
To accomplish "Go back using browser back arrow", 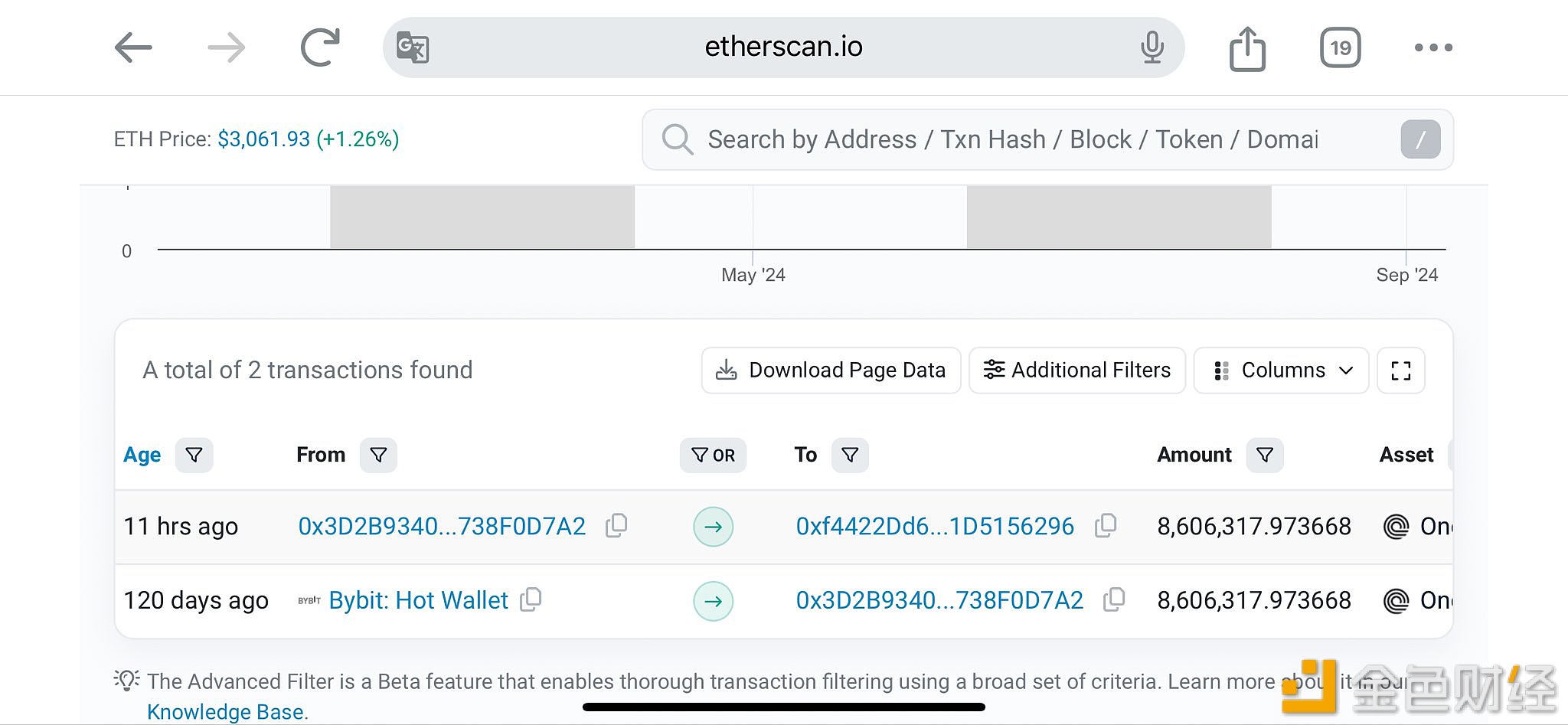I will point(133,47).
